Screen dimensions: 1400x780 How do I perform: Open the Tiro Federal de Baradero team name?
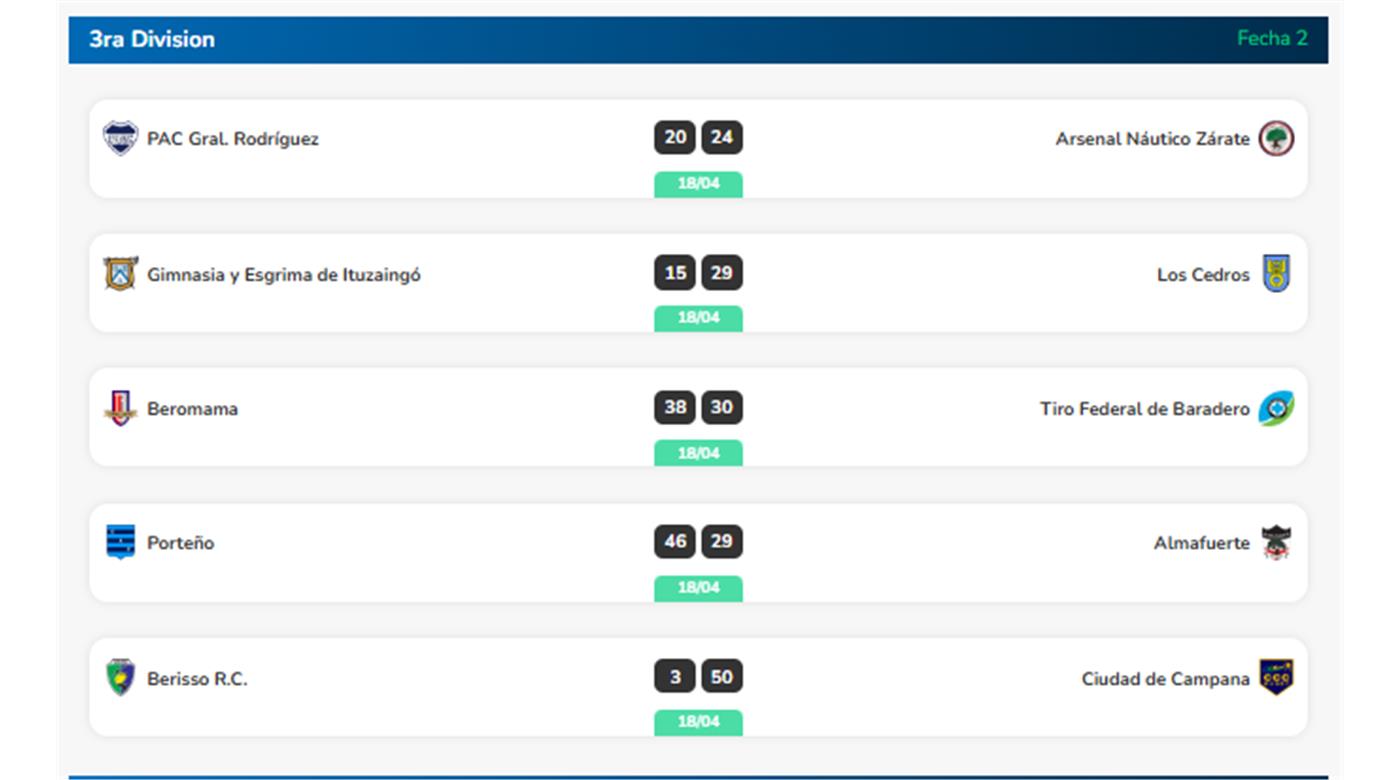click(x=1144, y=409)
